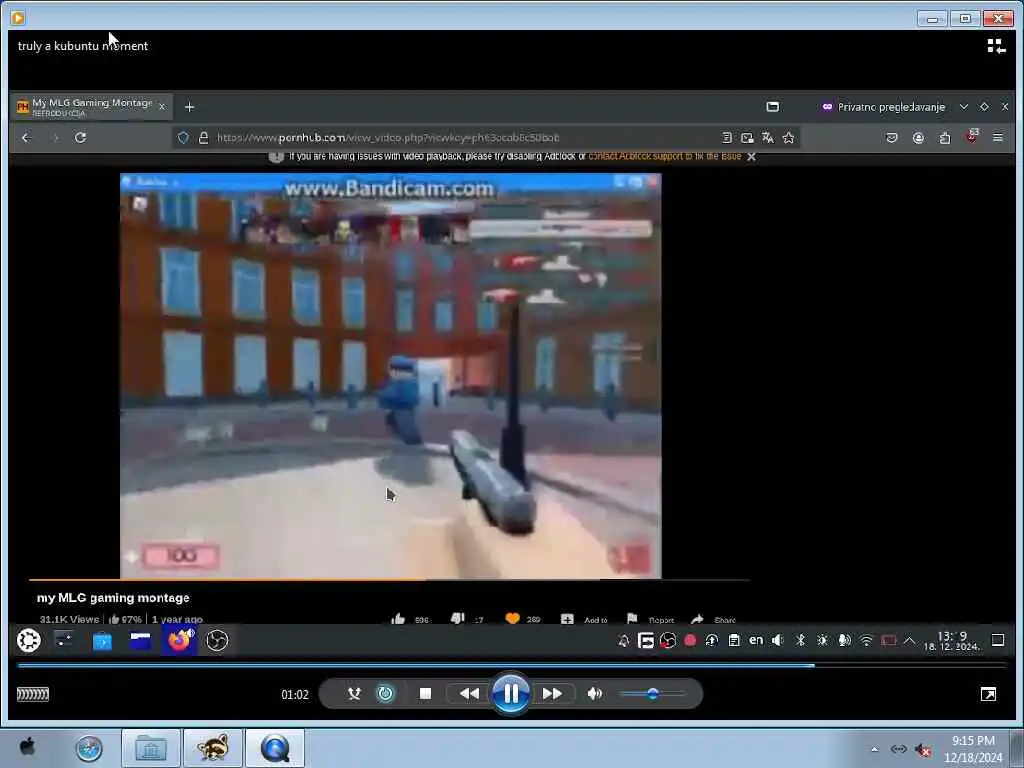Favorite the video with the orange heart
This screenshot has height=768, width=1024.
coord(513,618)
